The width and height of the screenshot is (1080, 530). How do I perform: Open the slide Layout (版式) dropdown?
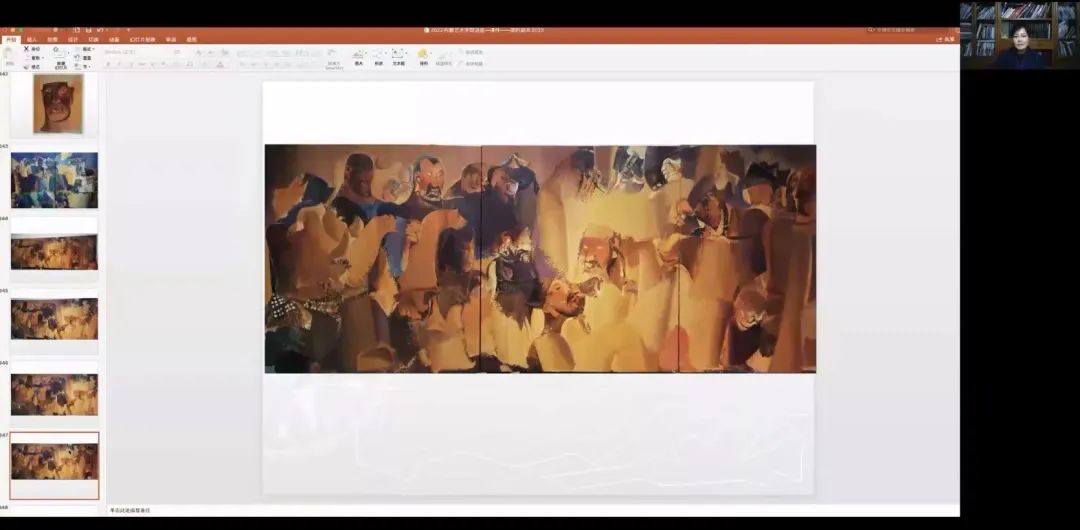click(x=86, y=50)
